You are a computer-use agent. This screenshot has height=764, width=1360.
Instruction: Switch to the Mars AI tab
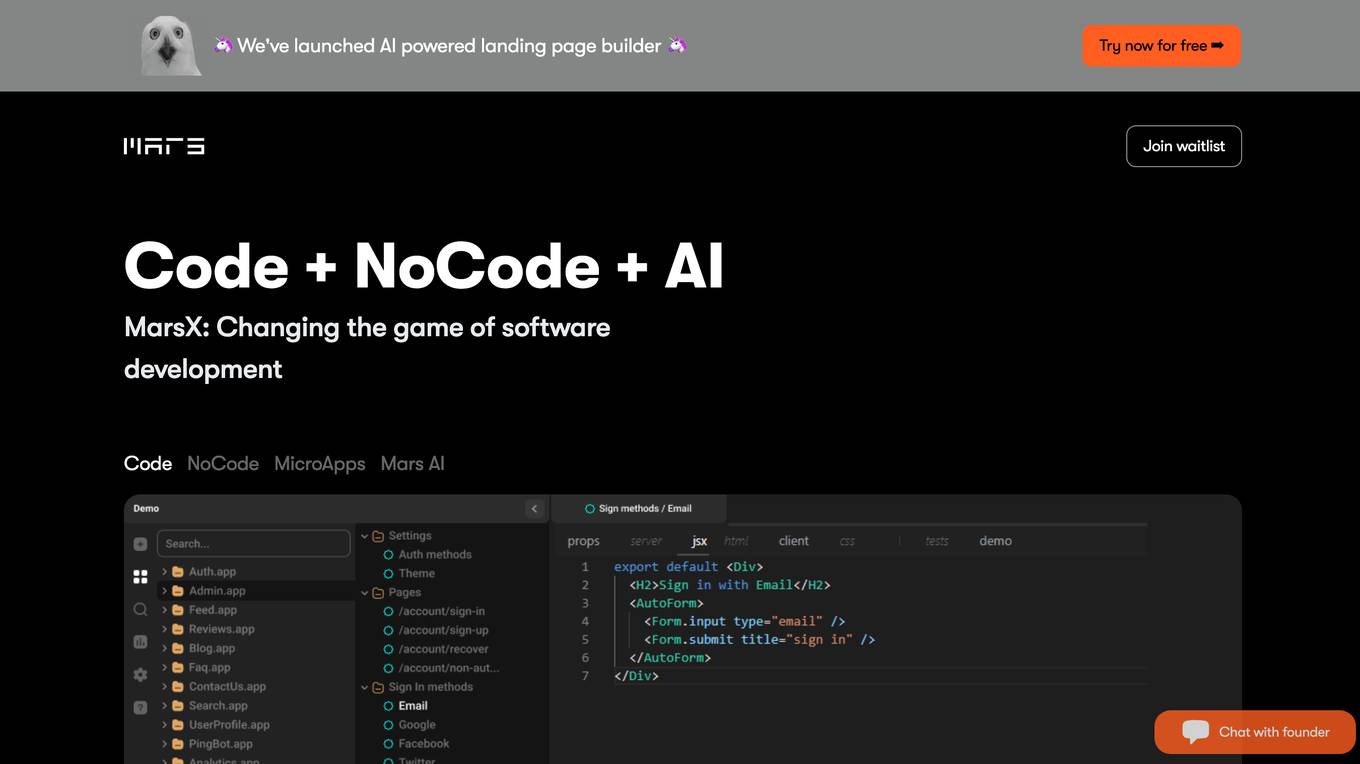click(412, 464)
